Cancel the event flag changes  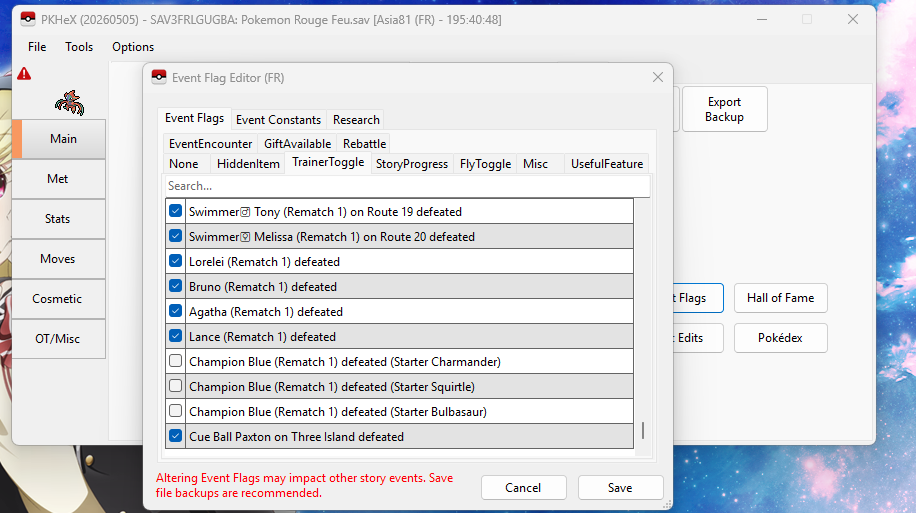coord(523,488)
